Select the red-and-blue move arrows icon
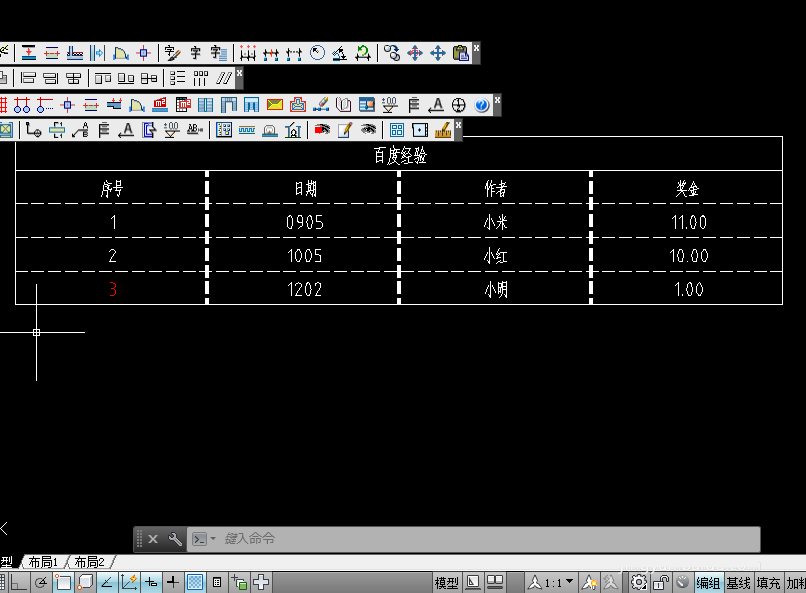The image size is (806, 593). point(415,53)
